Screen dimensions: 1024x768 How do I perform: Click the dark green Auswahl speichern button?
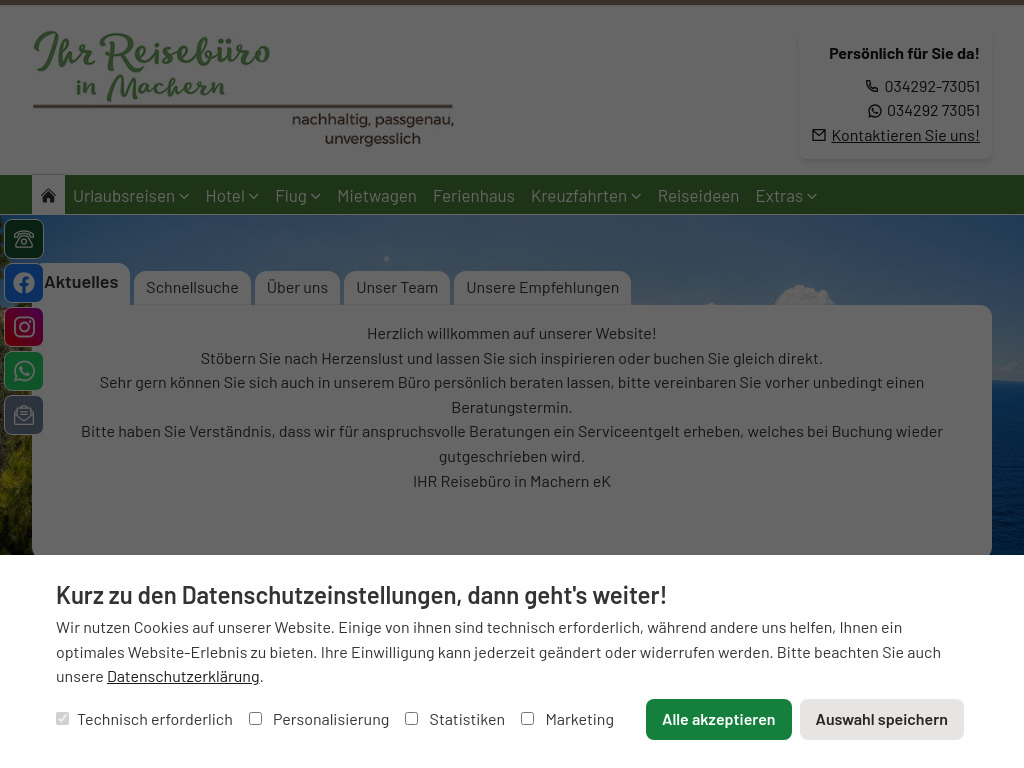click(x=881, y=719)
